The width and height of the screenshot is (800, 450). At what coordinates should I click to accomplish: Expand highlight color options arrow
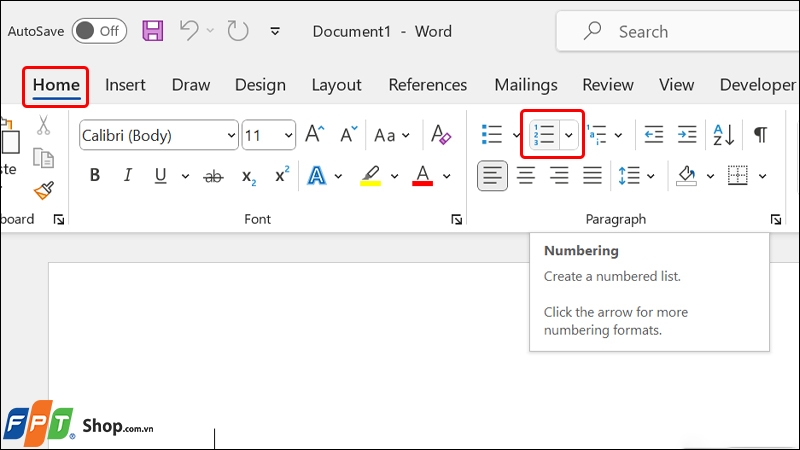394,177
